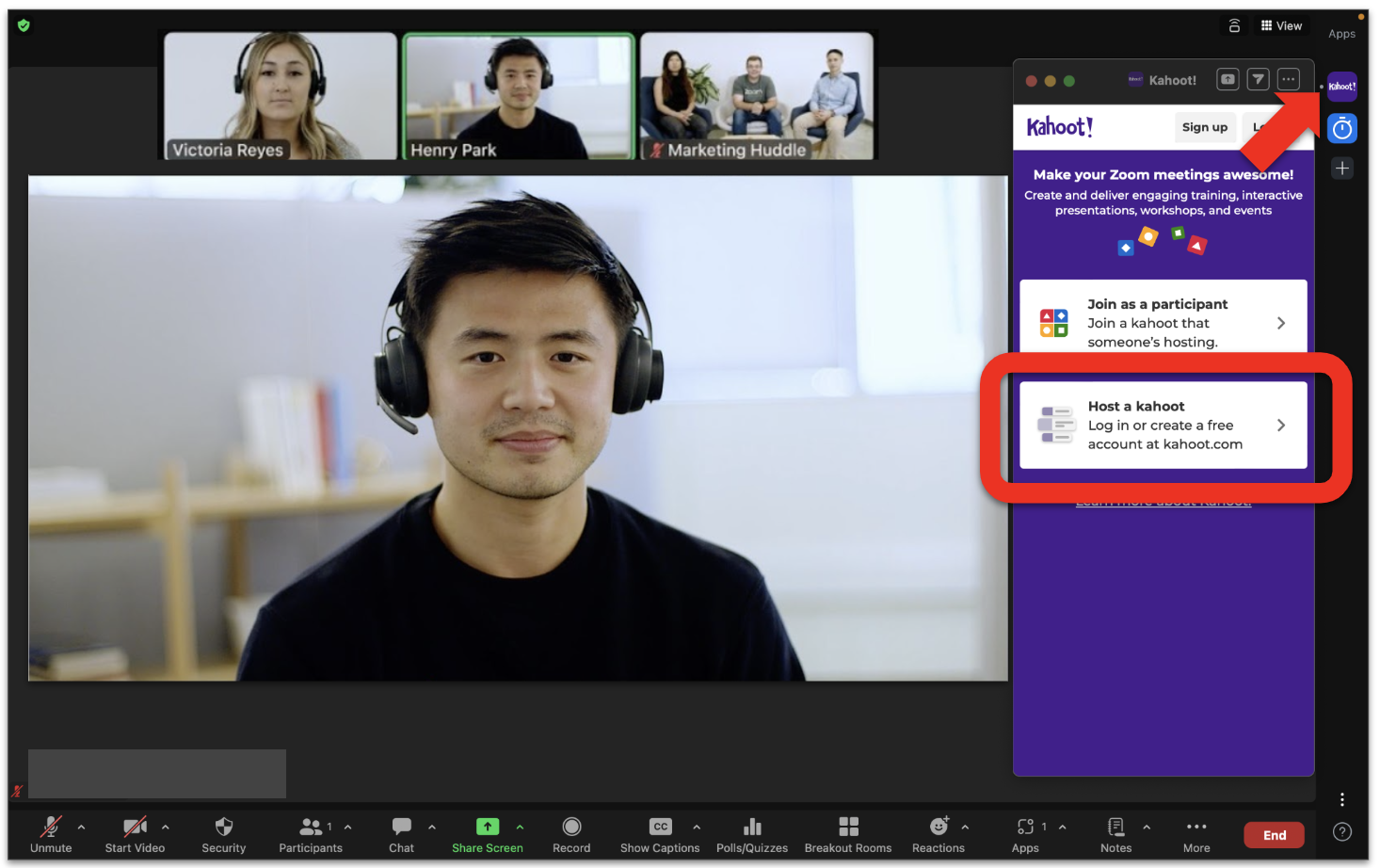Select Marketing Huddle video thumbnail
The height and width of the screenshot is (868, 1380).
click(x=757, y=96)
